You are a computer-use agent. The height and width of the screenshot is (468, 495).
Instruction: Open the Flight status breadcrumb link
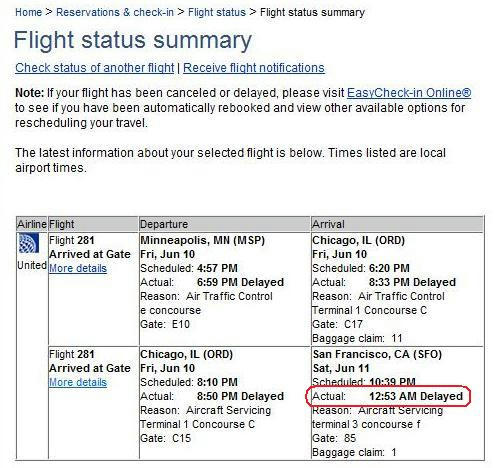tap(217, 12)
